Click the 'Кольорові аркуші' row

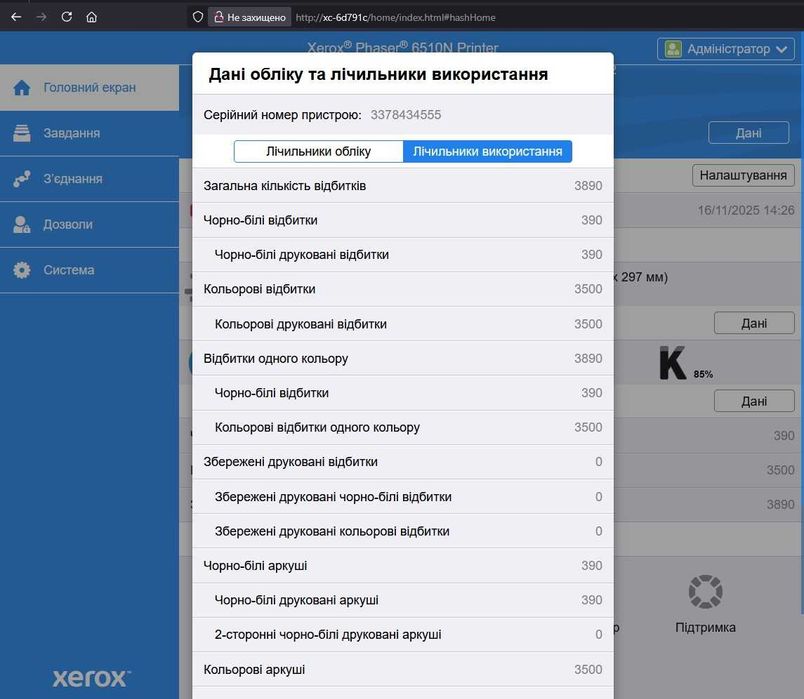[x=403, y=670]
